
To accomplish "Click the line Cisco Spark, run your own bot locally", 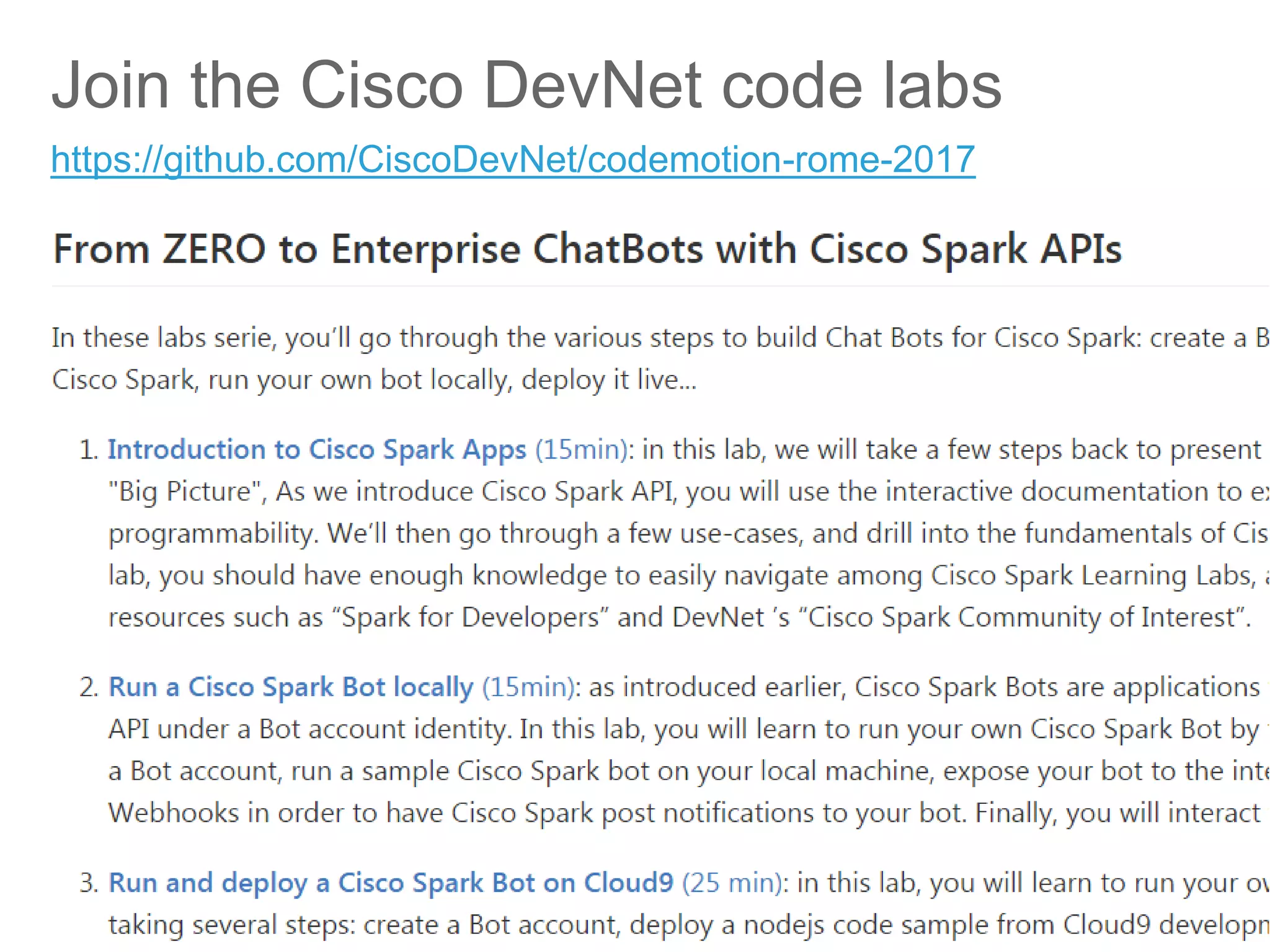I will 375,380.
